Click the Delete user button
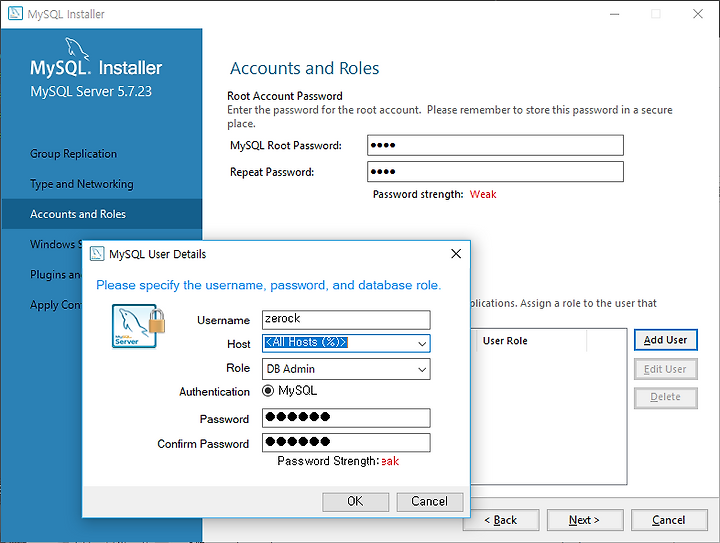Image resolution: width=720 pixels, height=543 pixels. tap(666, 397)
